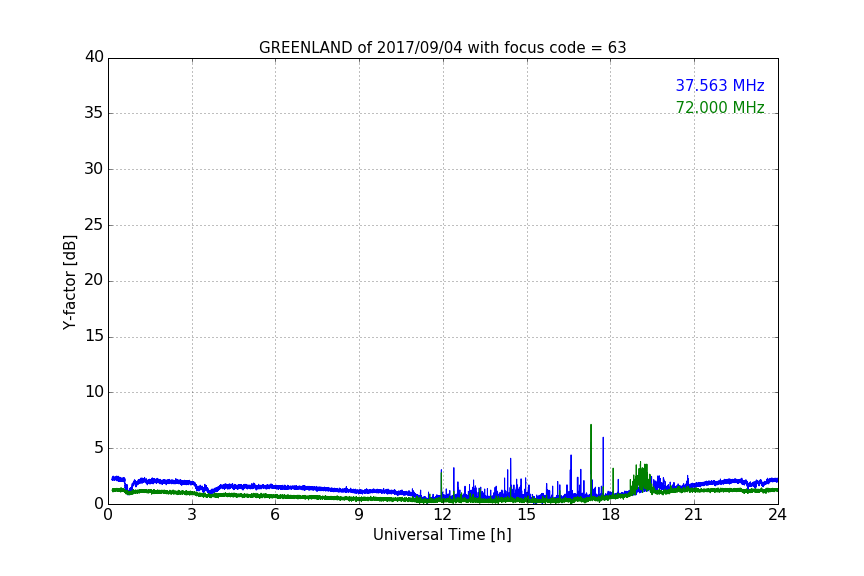Click the 'Y-factor [dB]' axis label
Viewport: 864px width, 576px height.
pyautogui.click(x=69, y=282)
